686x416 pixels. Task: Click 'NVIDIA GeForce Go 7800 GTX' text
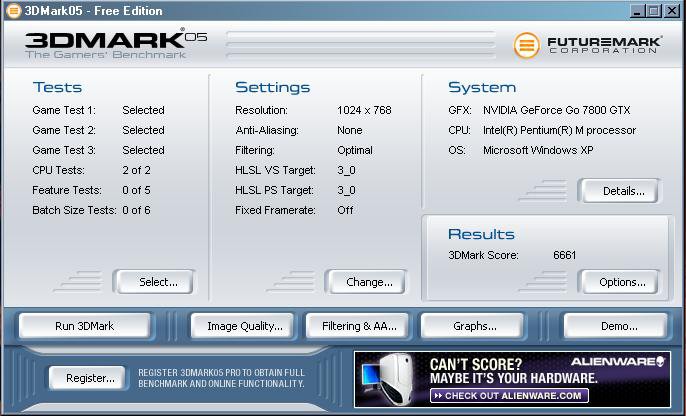click(556, 110)
